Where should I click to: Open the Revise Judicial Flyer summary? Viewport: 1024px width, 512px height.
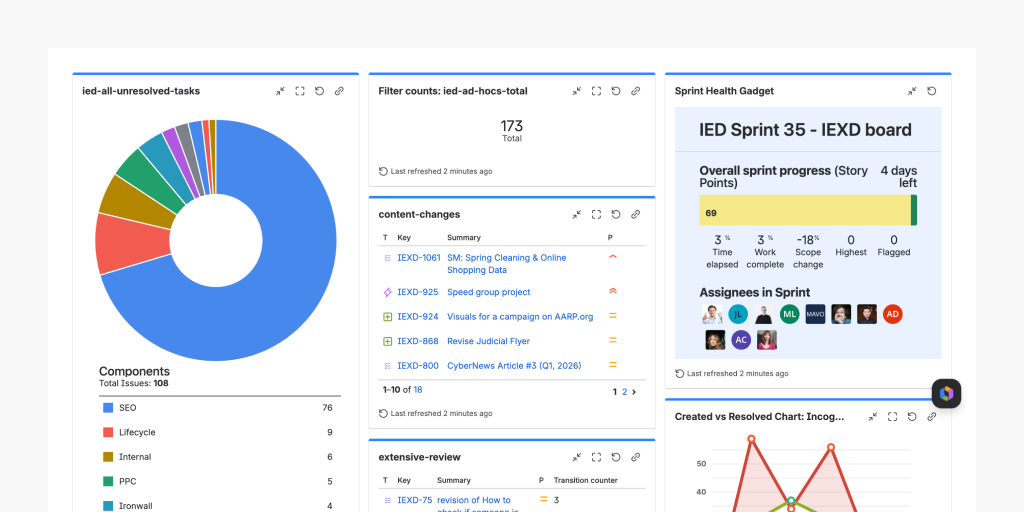(x=488, y=341)
